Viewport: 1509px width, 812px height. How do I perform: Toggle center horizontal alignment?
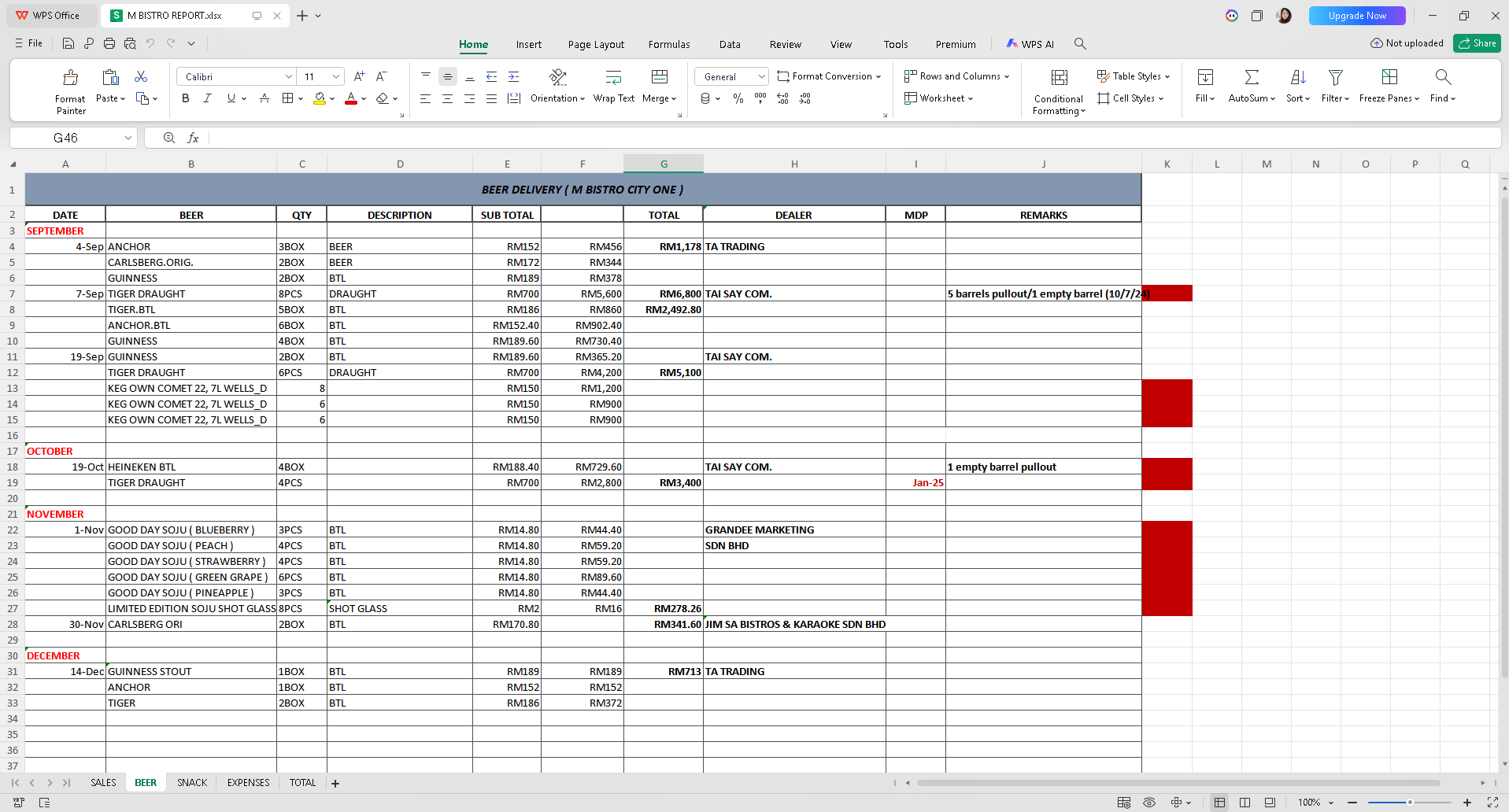click(447, 98)
